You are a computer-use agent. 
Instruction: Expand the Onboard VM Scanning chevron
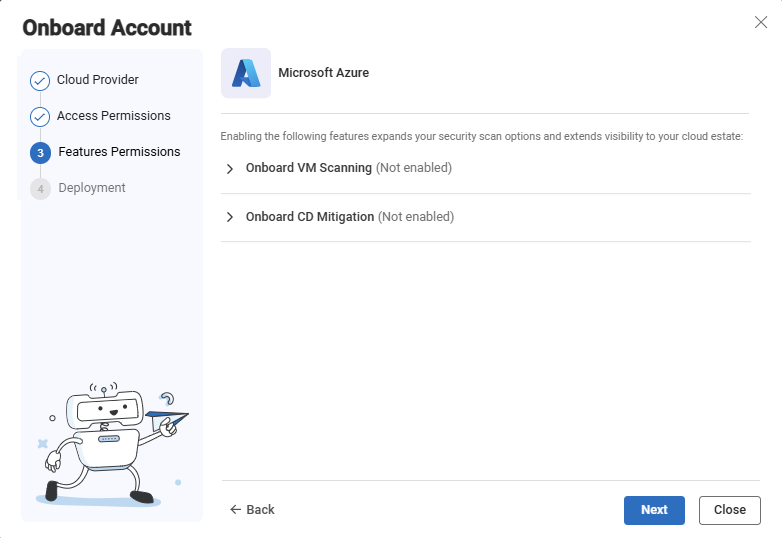coord(229,169)
